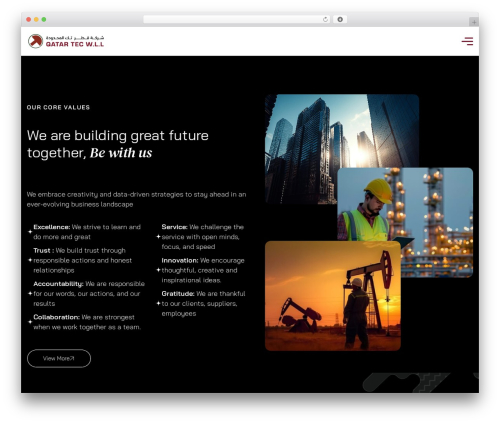
Task: Click the Trust value text
Action: pos(83,260)
